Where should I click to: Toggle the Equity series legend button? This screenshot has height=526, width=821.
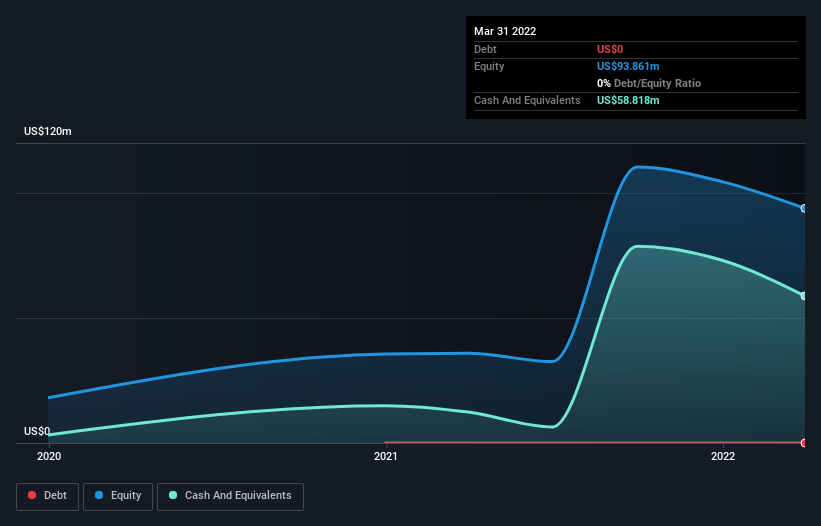tap(118, 496)
